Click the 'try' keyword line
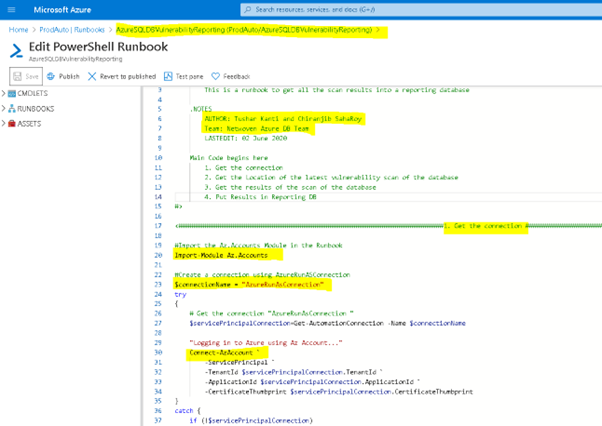 pos(180,294)
